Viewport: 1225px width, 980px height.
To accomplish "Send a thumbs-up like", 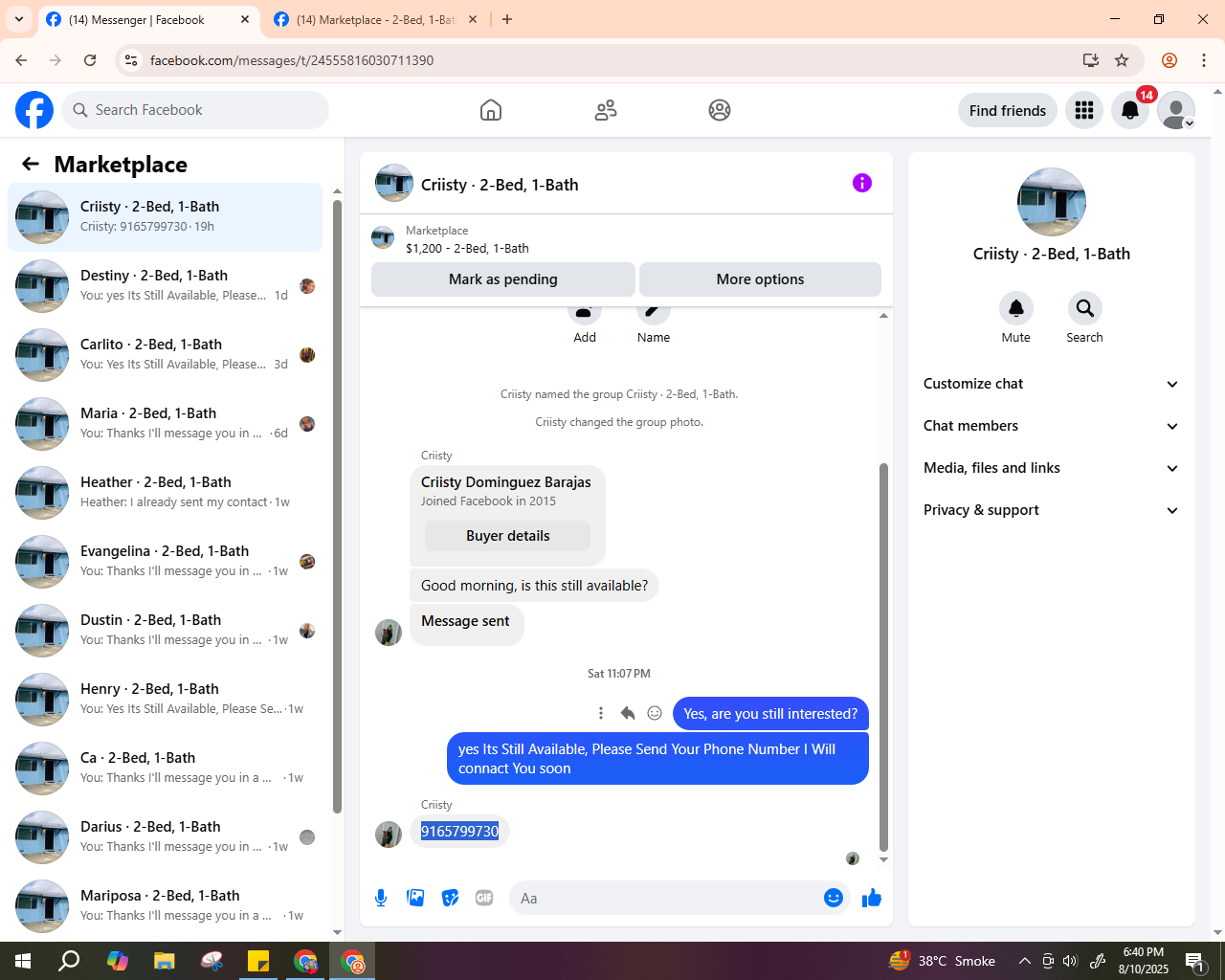I will click(872, 898).
